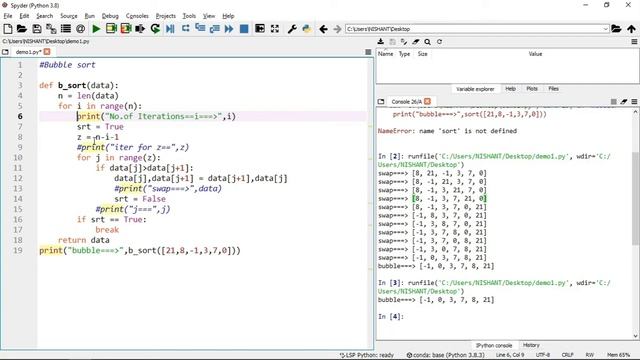640x360 pixels.
Task: Go forward with the right arrow
Action: [x=337, y=29]
